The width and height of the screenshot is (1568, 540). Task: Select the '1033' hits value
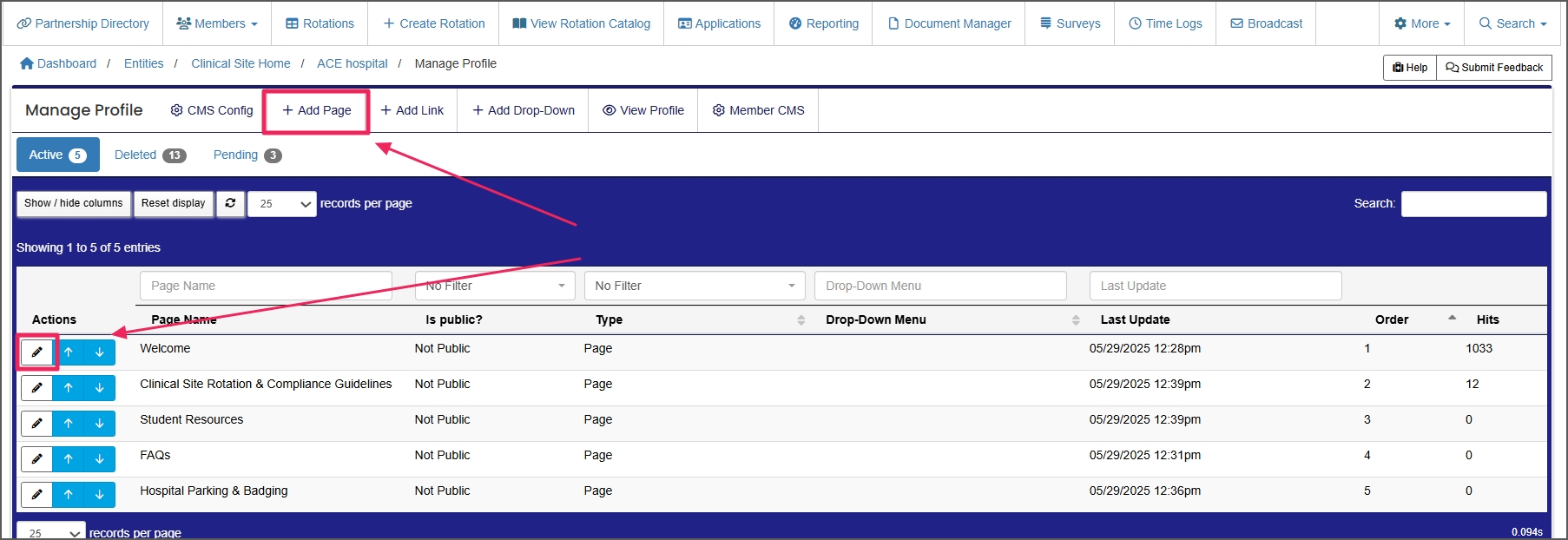1479,348
